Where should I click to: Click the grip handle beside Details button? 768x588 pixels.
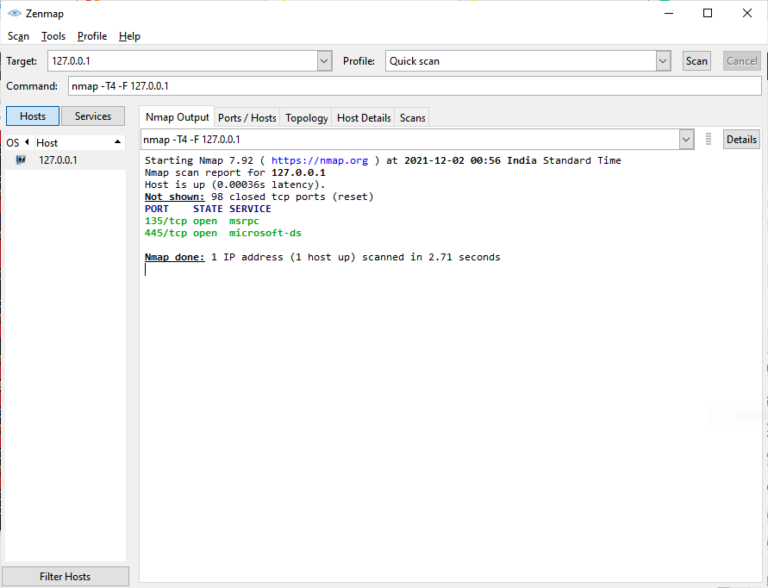pos(708,139)
